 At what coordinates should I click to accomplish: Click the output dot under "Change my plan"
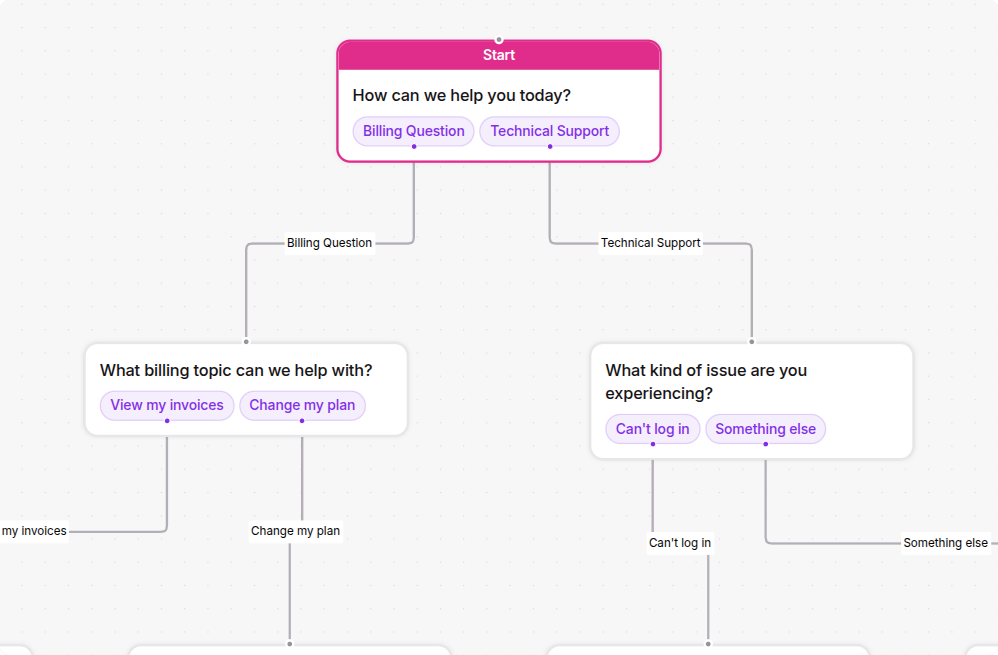pos(302,420)
